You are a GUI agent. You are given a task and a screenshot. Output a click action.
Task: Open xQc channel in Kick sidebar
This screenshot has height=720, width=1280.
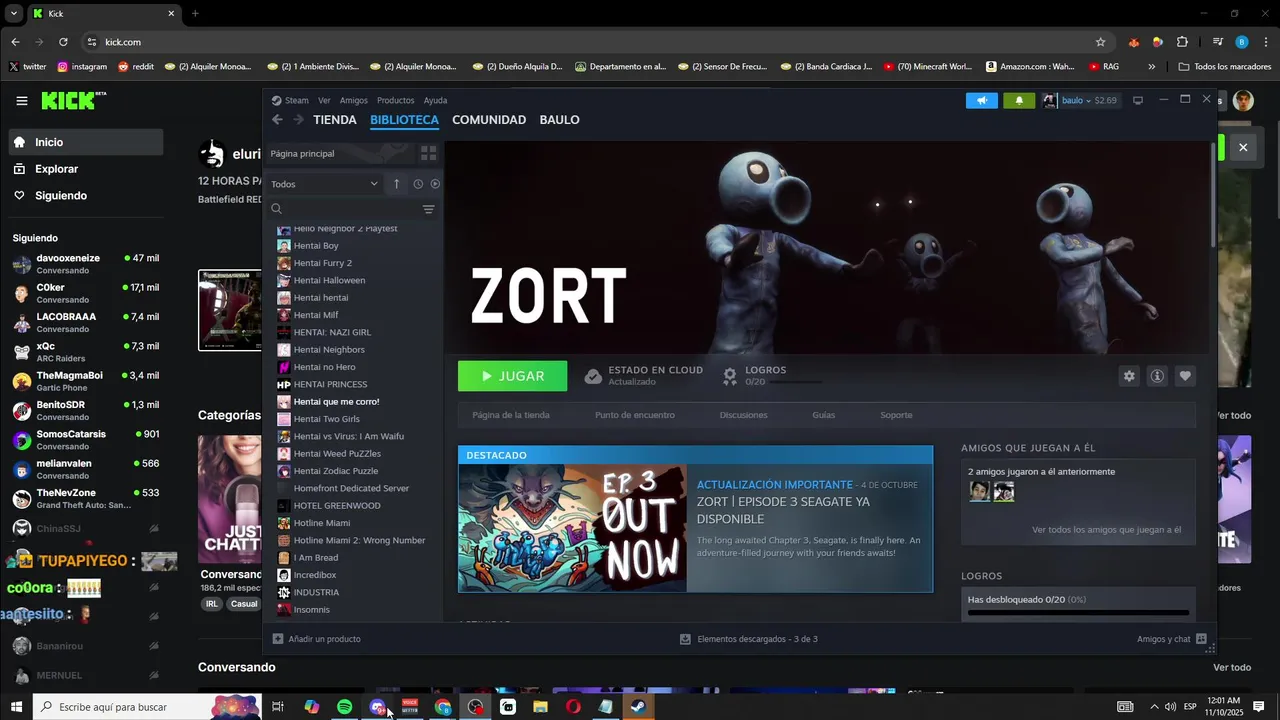(x=85, y=352)
